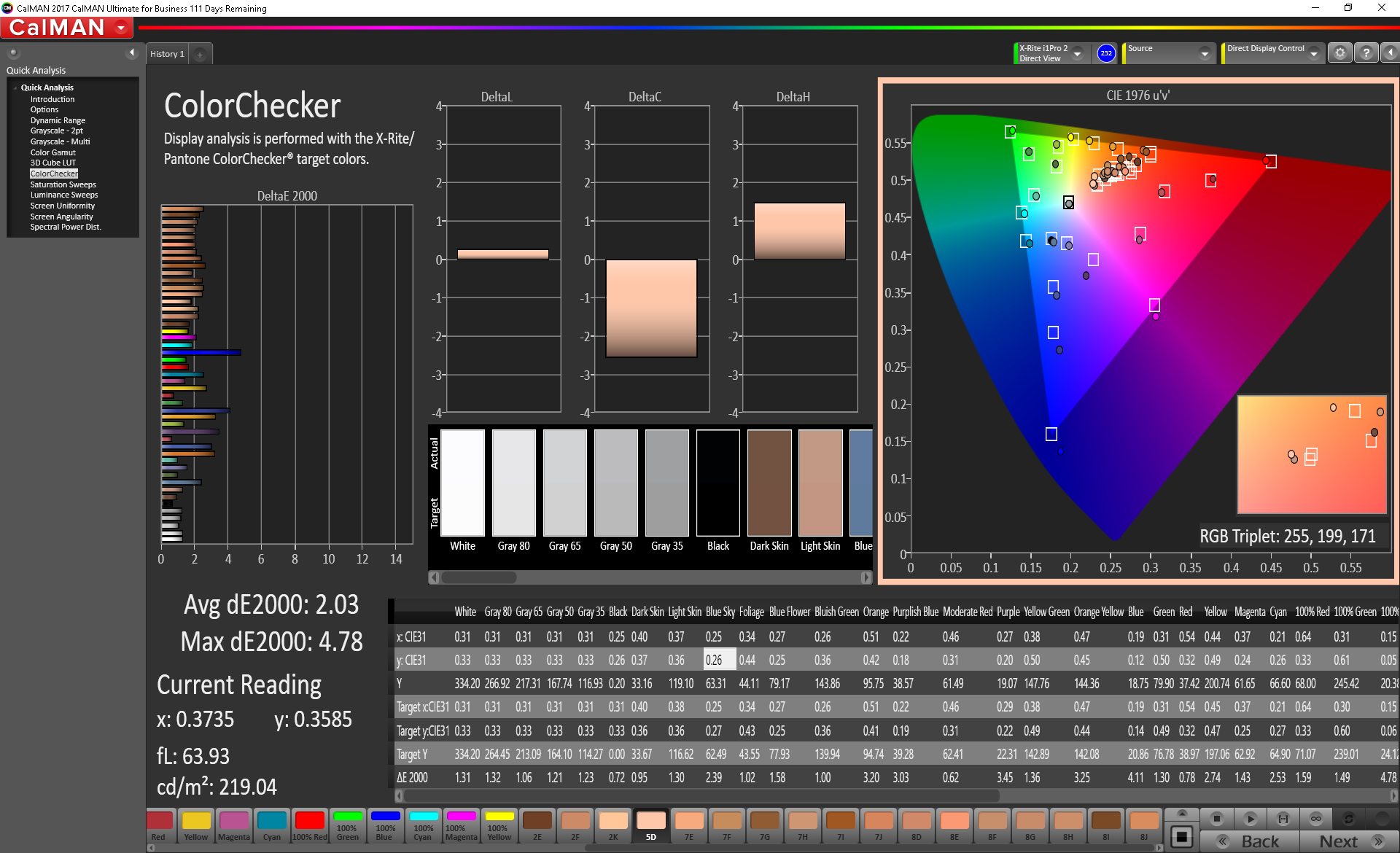The image size is (1400, 853).
Task: Click the Back button
Action: point(1250,841)
